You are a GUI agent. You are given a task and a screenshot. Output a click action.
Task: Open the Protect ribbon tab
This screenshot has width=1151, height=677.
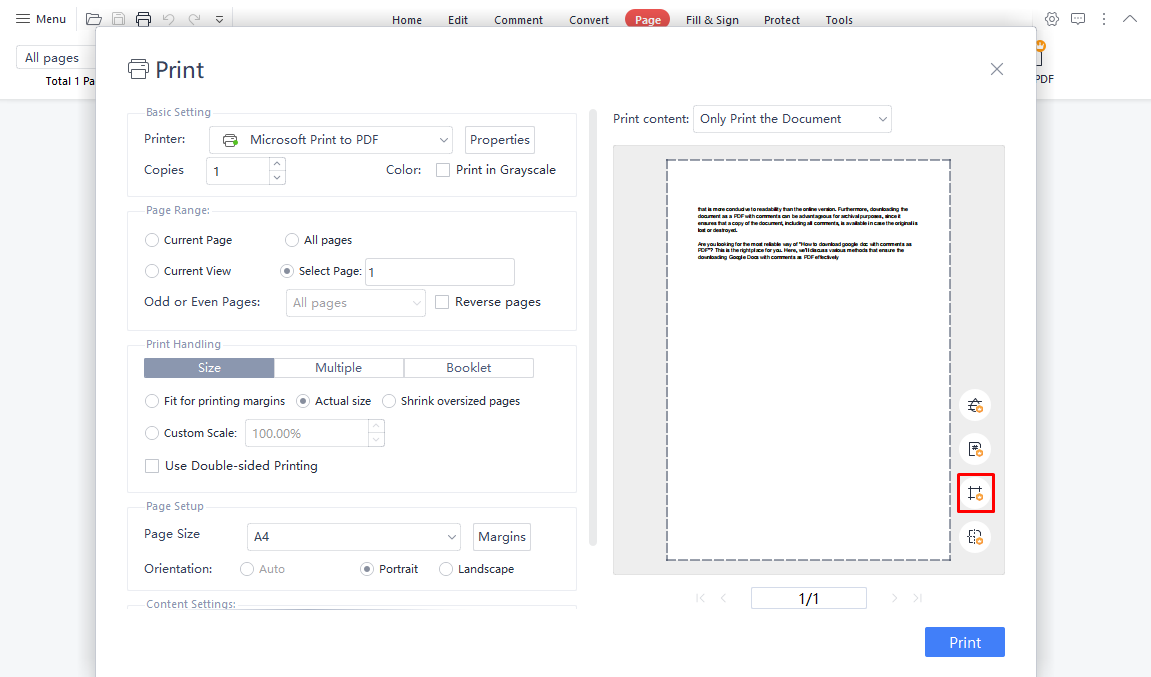(781, 20)
